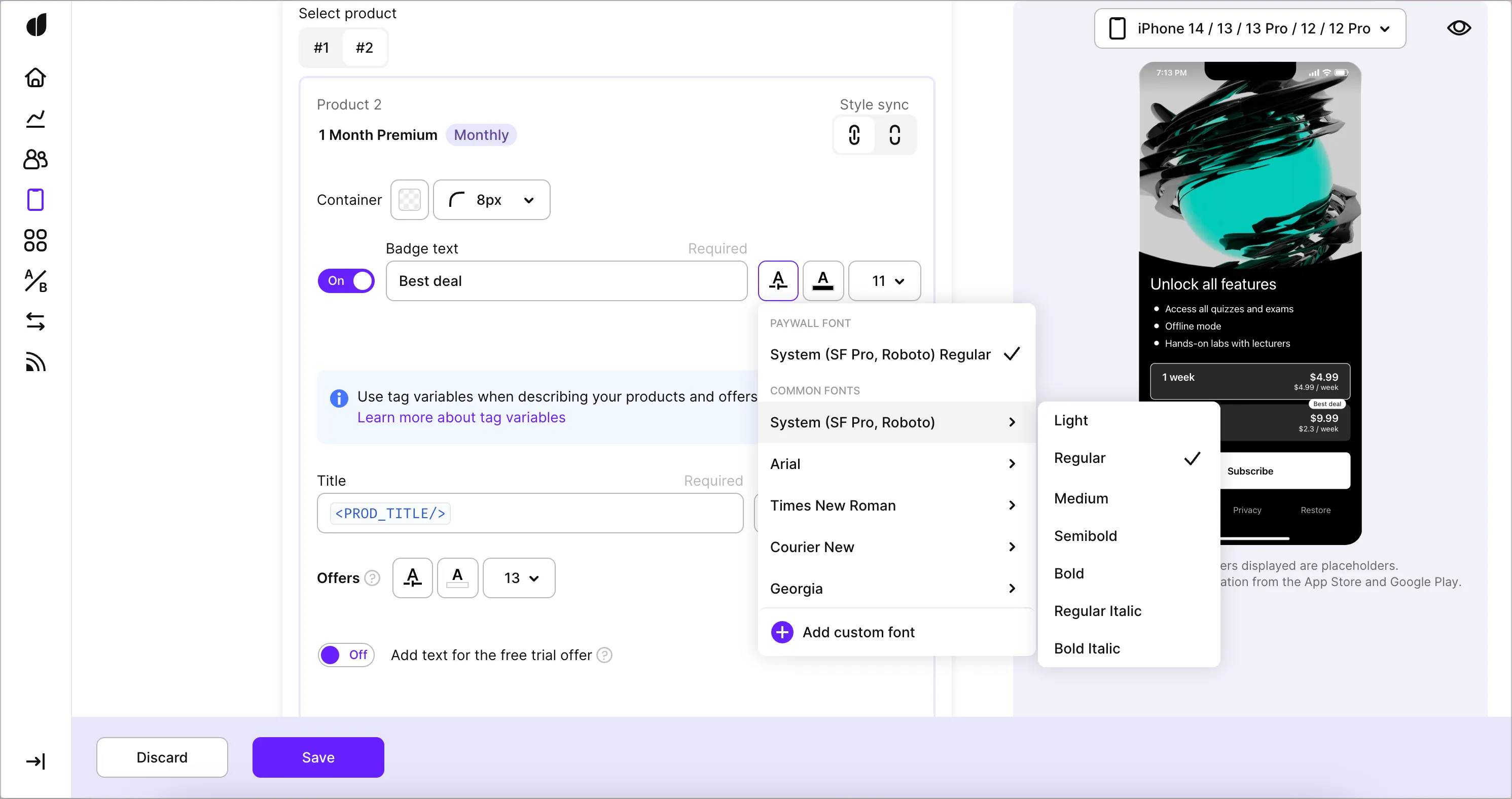Image resolution: width=1512 pixels, height=799 pixels.
Task: Open the Container background color swatch
Action: tap(409, 200)
